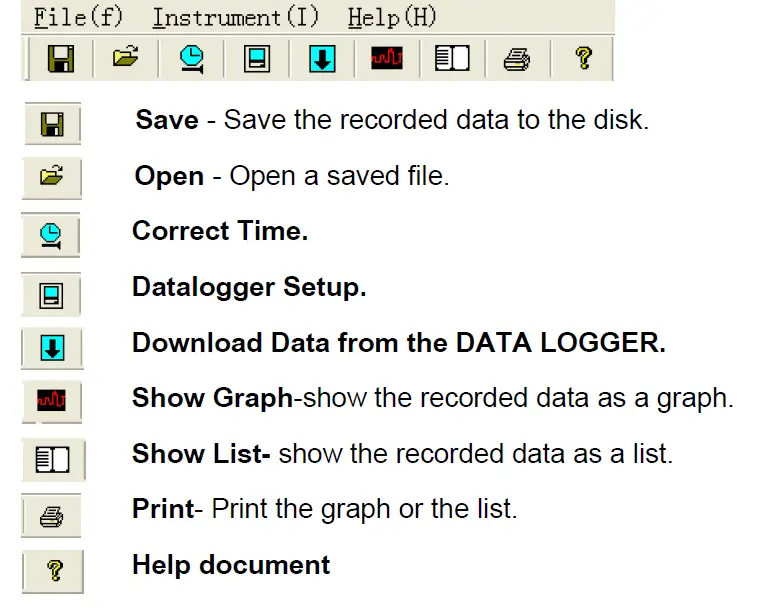This screenshot has height=611, width=774.
Task: Click the Open folder icon in the top toolbar
Action: (125, 59)
